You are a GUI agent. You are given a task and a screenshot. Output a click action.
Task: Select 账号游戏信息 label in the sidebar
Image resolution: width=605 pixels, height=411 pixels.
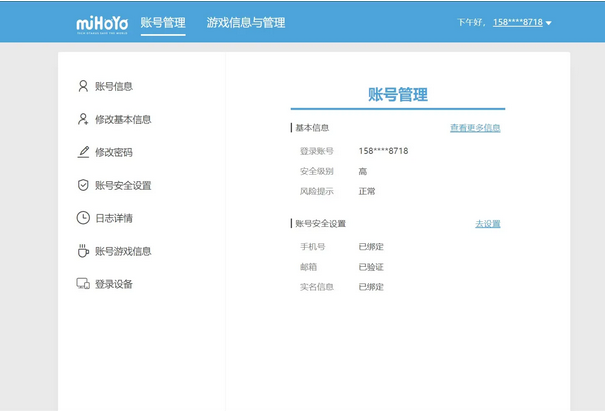[x=123, y=251]
